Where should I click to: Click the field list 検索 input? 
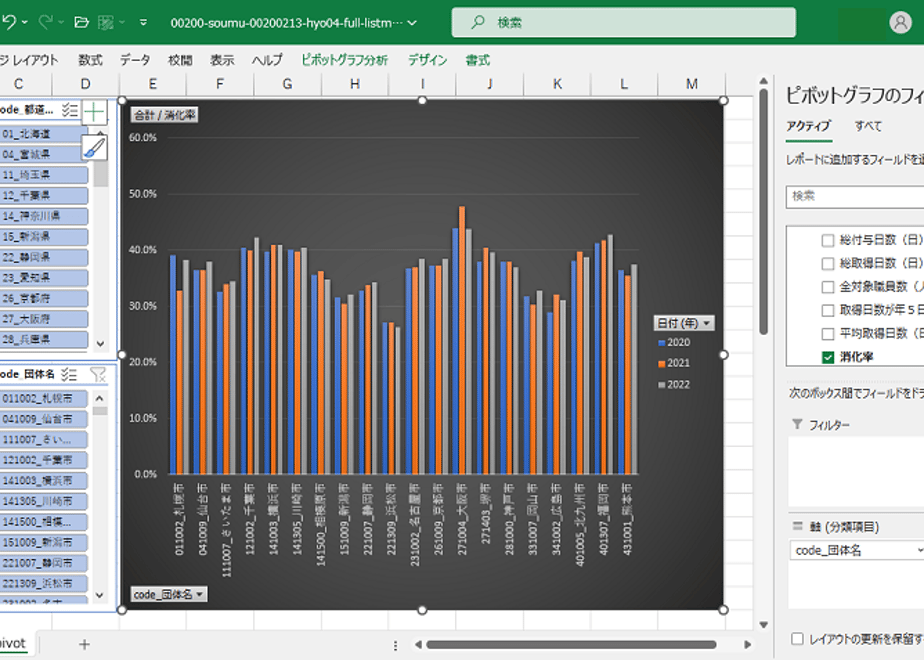[855, 196]
